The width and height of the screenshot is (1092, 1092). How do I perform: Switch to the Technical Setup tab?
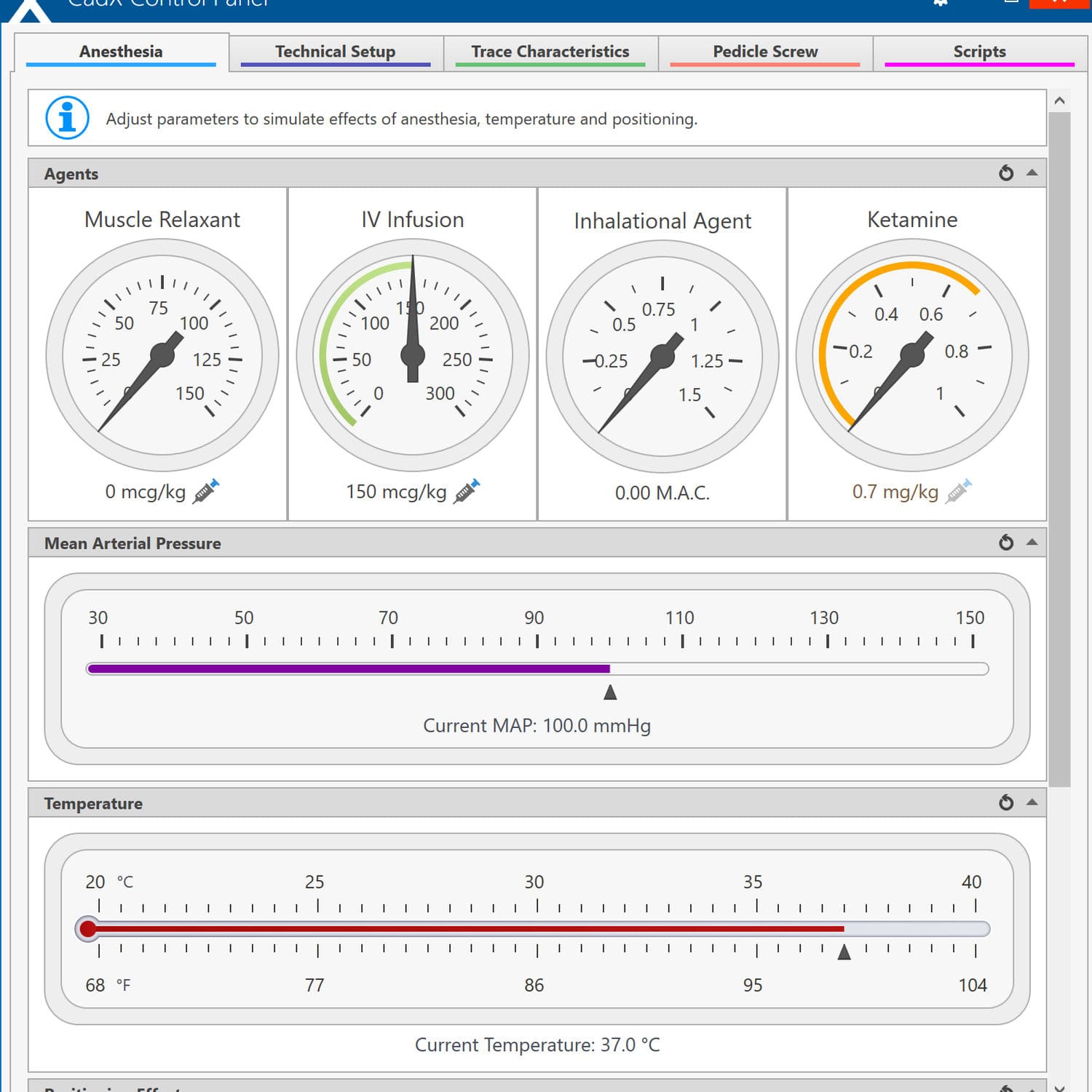click(x=335, y=51)
